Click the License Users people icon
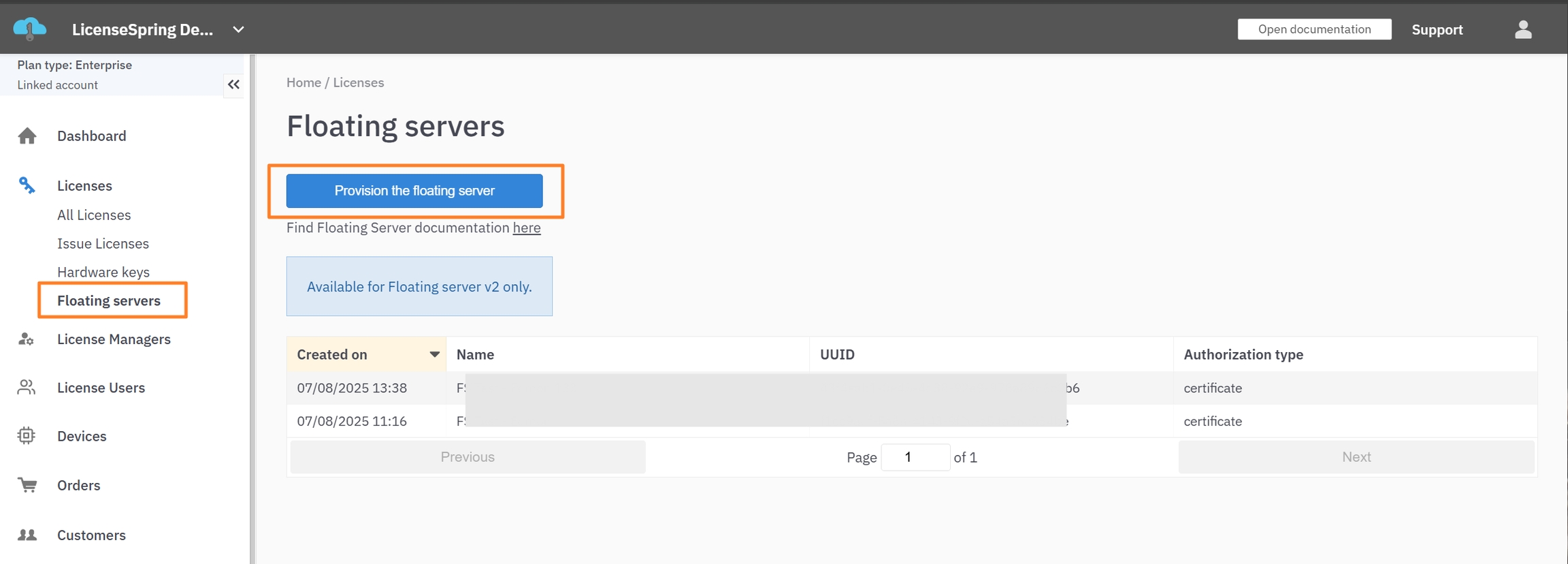This screenshot has height=564, width=1568. point(27,388)
